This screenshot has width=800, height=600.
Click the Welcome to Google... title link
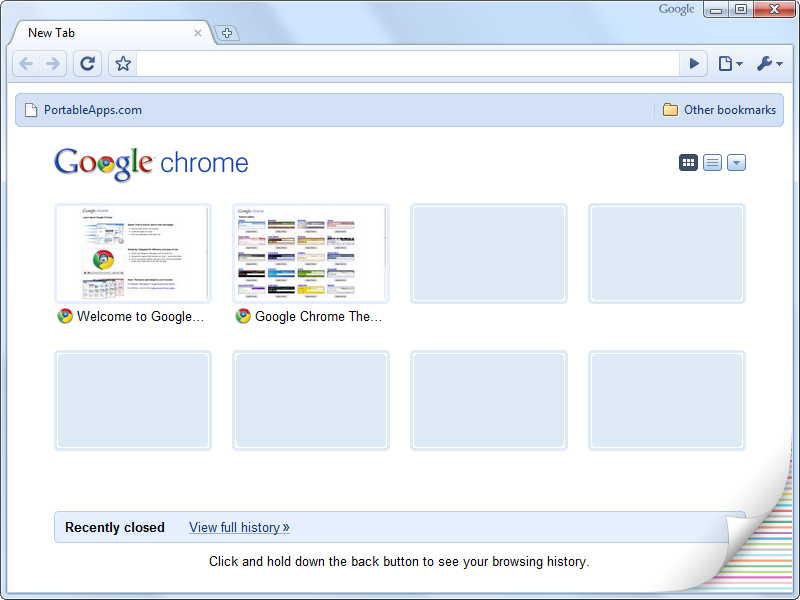140,317
